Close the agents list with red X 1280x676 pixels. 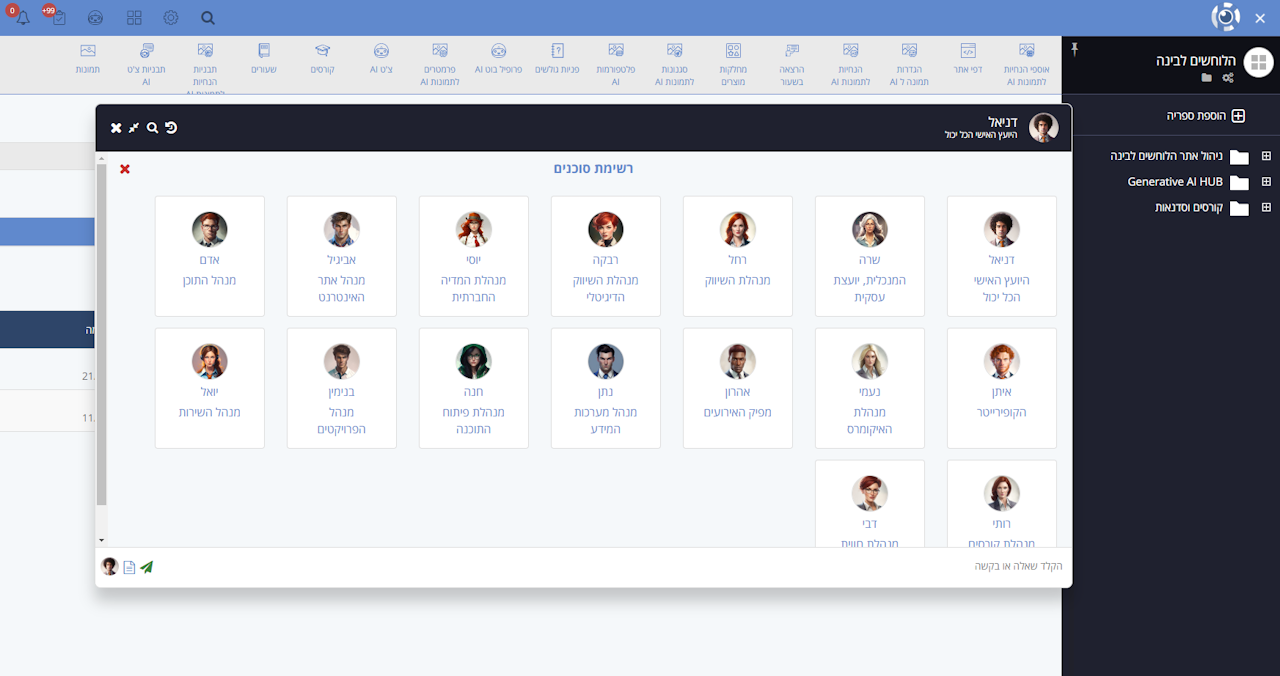click(x=125, y=169)
